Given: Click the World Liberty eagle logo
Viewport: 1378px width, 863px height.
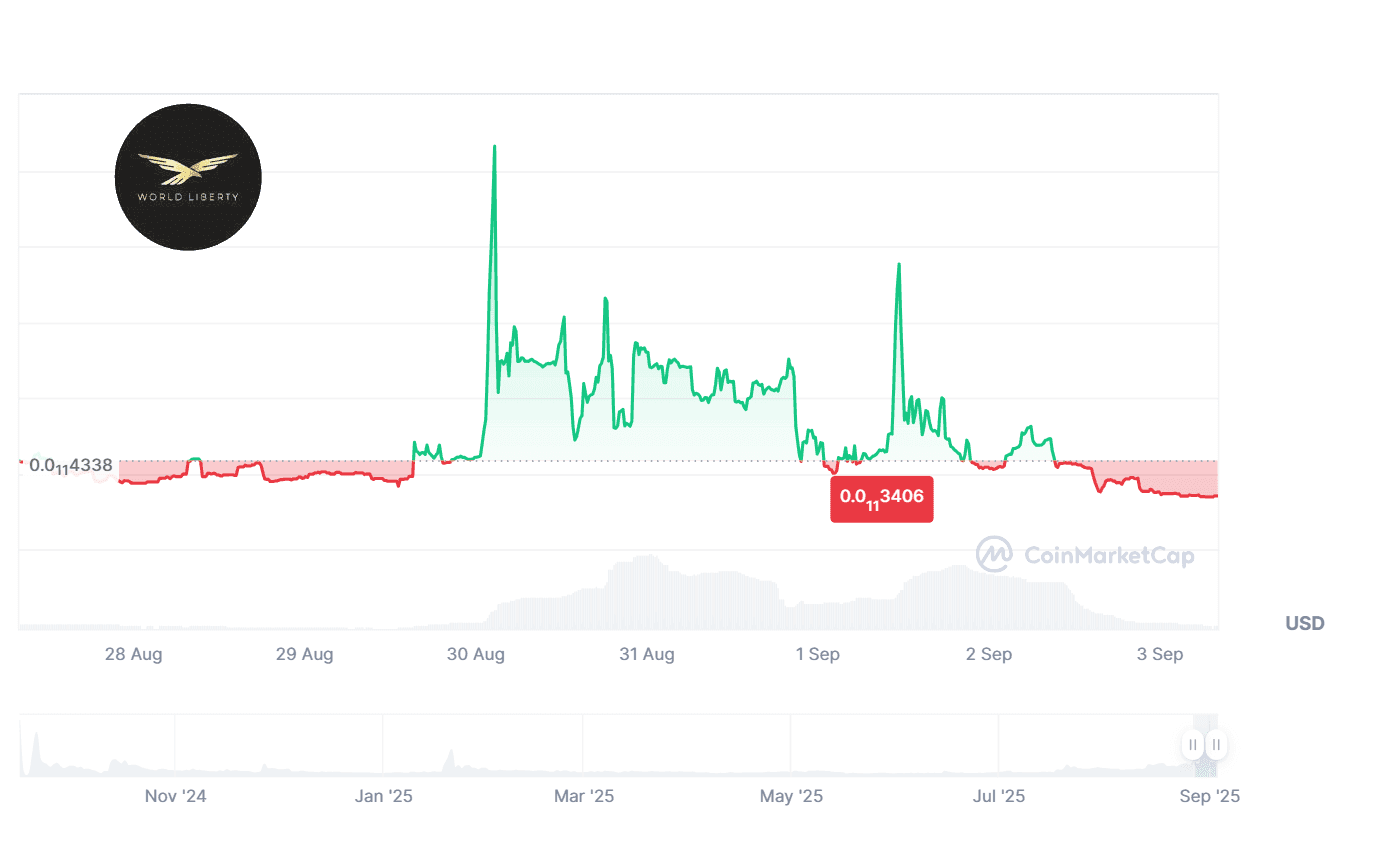Looking at the screenshot, I should pos(188,177).
